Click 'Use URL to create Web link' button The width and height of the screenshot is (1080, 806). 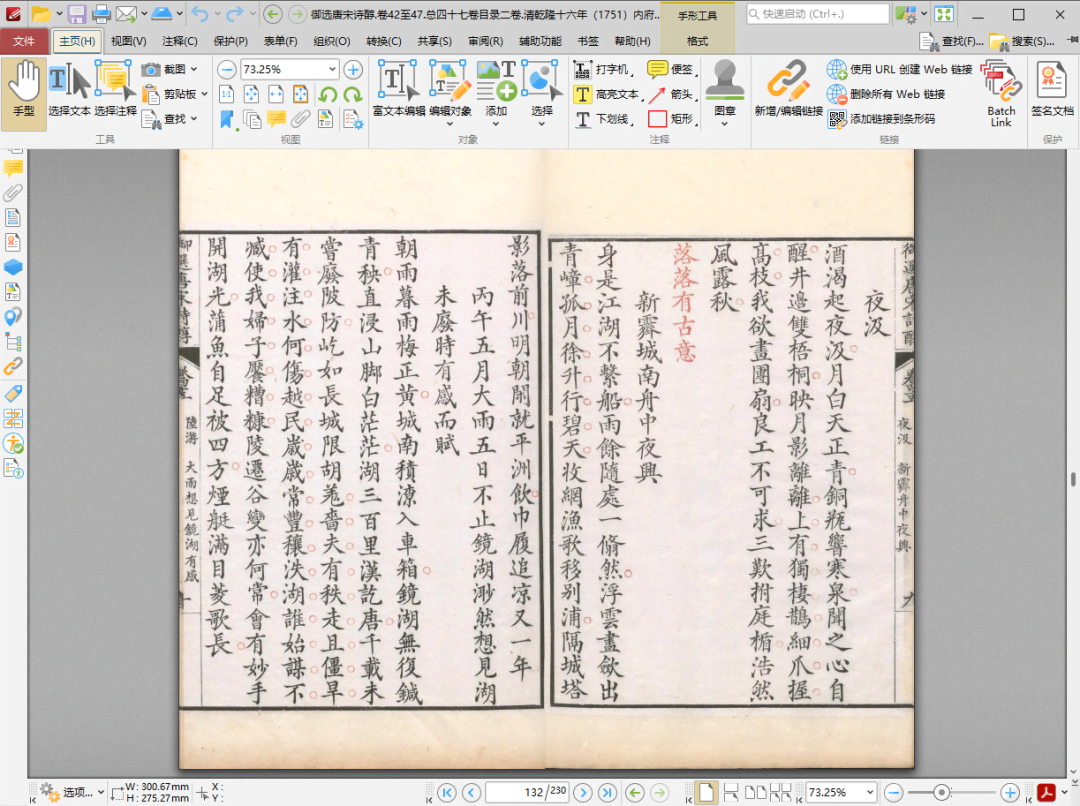[x=900, y=69]
